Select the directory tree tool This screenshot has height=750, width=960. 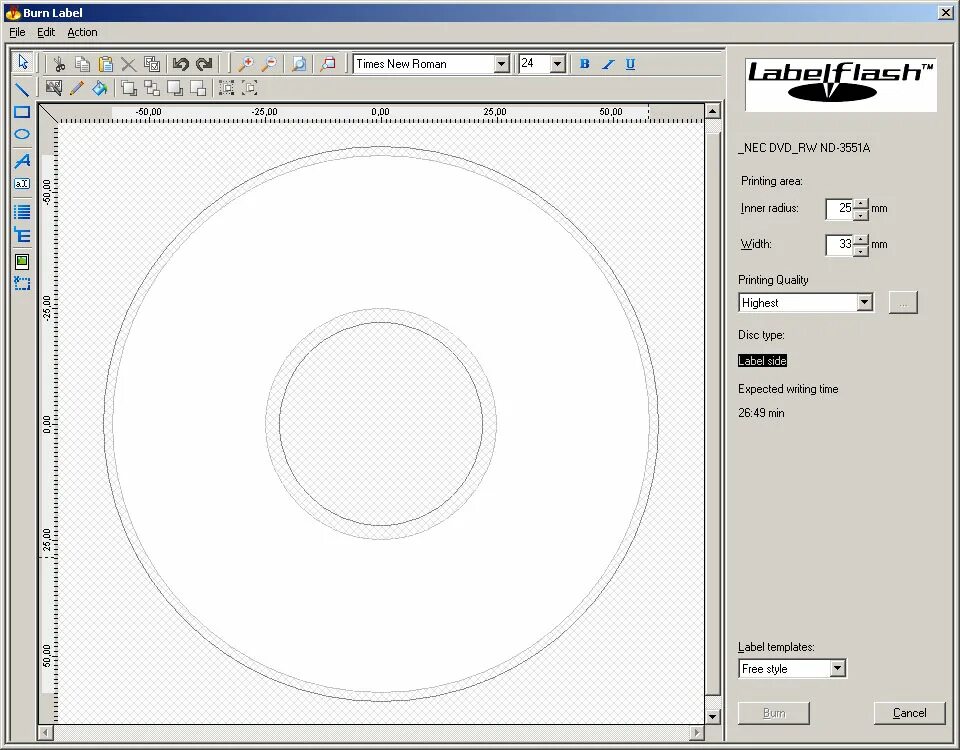click(22, 235)
